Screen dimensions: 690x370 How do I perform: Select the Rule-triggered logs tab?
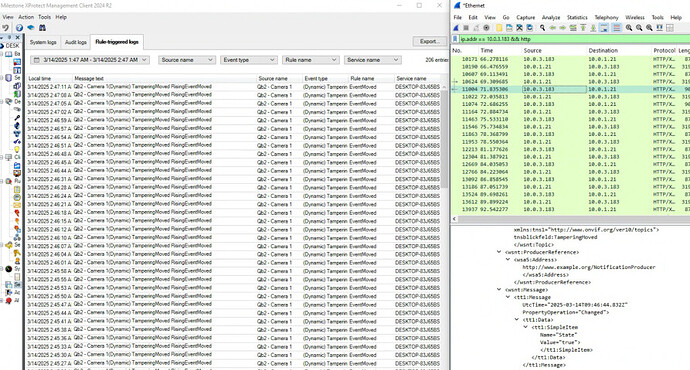(x=117, y=42)
